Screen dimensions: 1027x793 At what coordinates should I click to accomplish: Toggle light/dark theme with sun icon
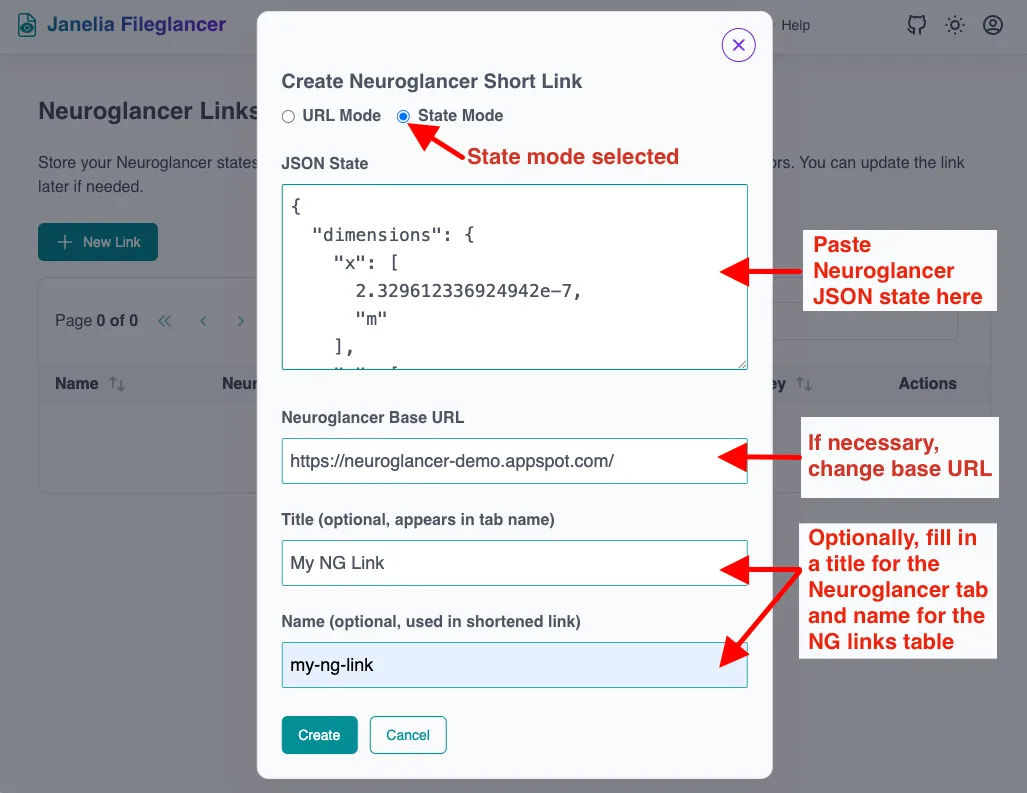pyautogui.click(x=955, y=25)
